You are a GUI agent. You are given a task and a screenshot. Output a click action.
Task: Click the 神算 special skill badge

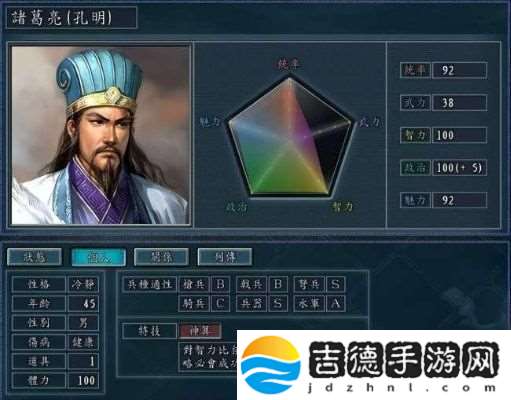coord(200,331)
